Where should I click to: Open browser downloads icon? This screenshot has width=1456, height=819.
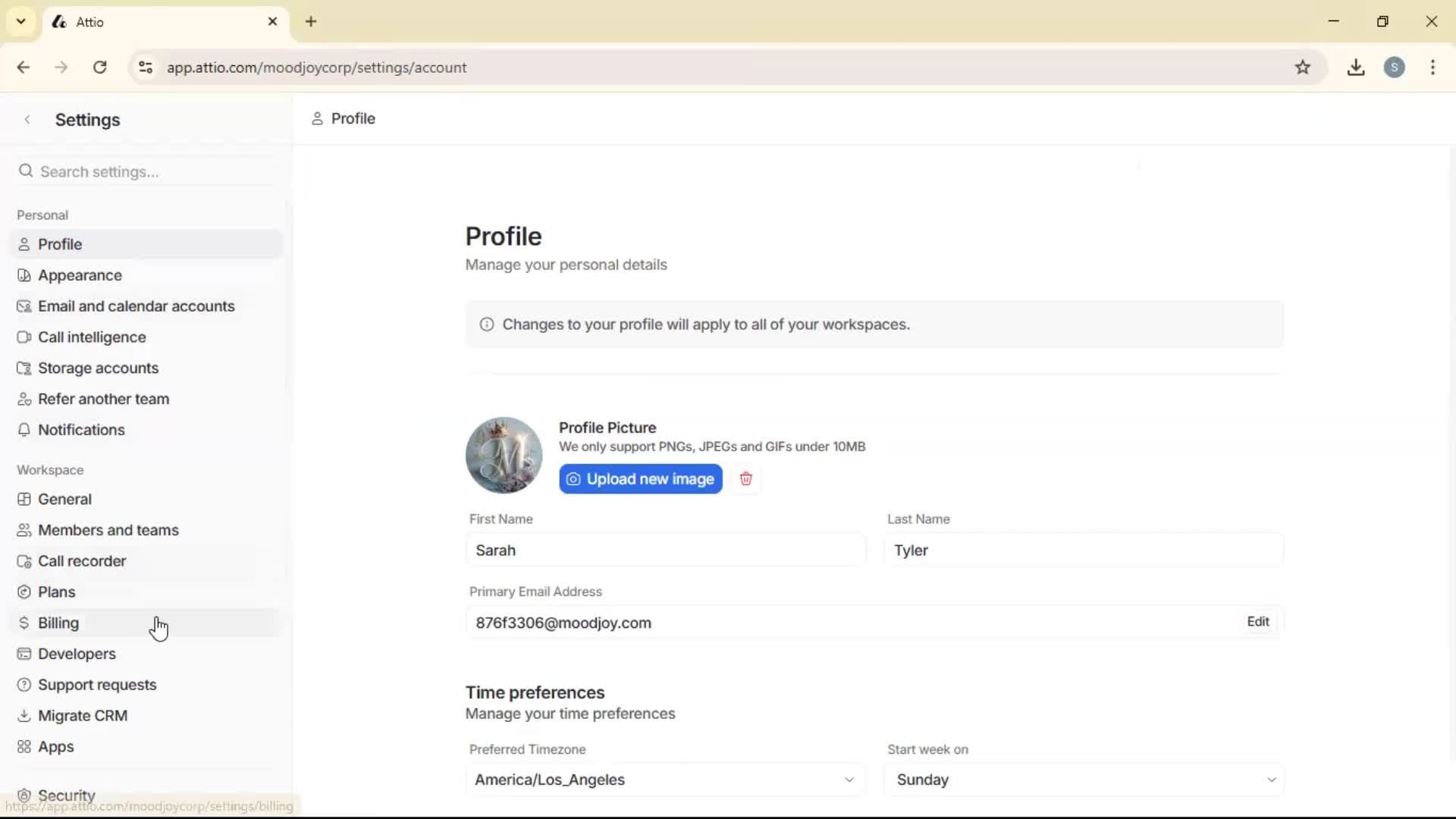1356,67
